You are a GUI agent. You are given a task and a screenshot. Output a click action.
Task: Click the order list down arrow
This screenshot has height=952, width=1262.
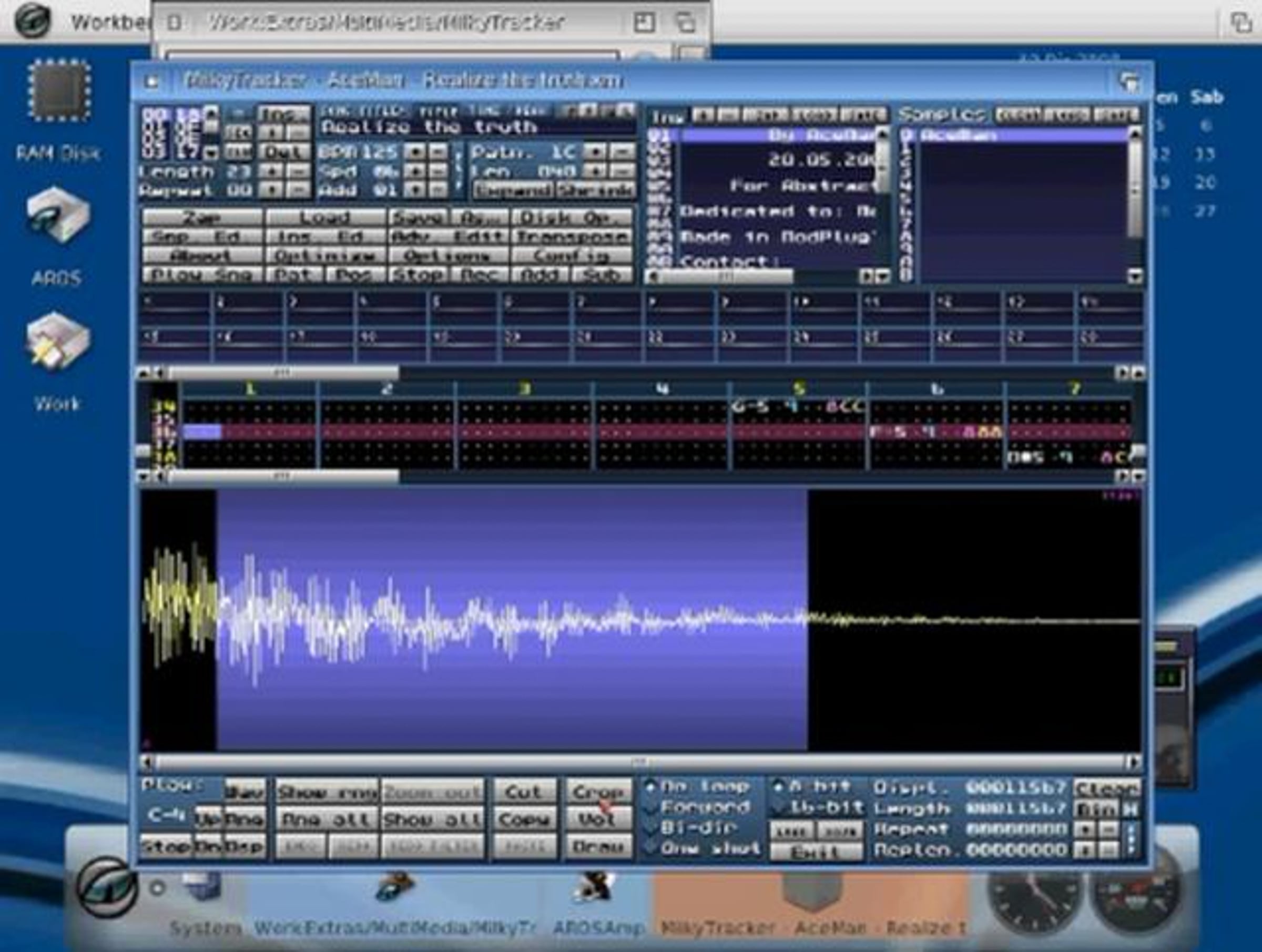point(210,152)
